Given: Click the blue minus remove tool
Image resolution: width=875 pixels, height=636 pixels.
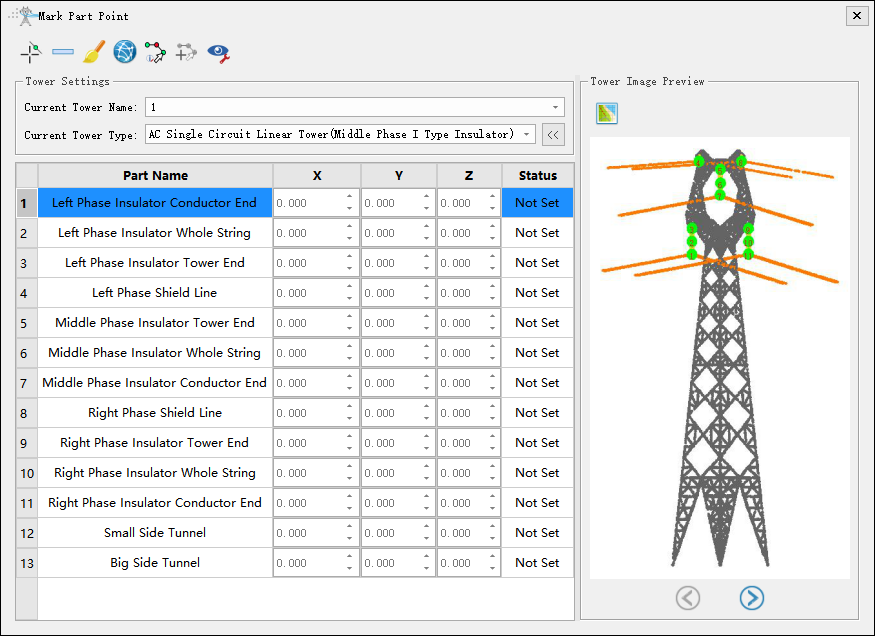Looking at the screenshot, I should pos(62,52).
